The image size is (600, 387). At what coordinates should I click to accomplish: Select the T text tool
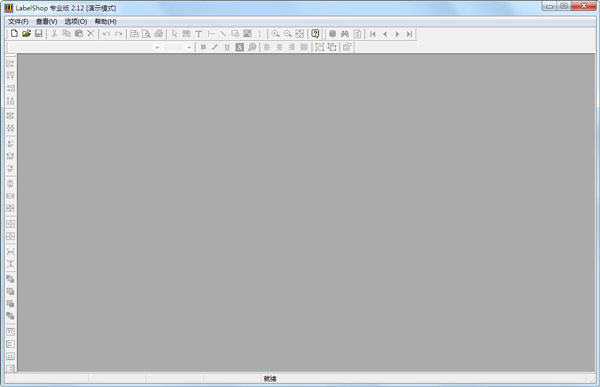coord(199,34)
